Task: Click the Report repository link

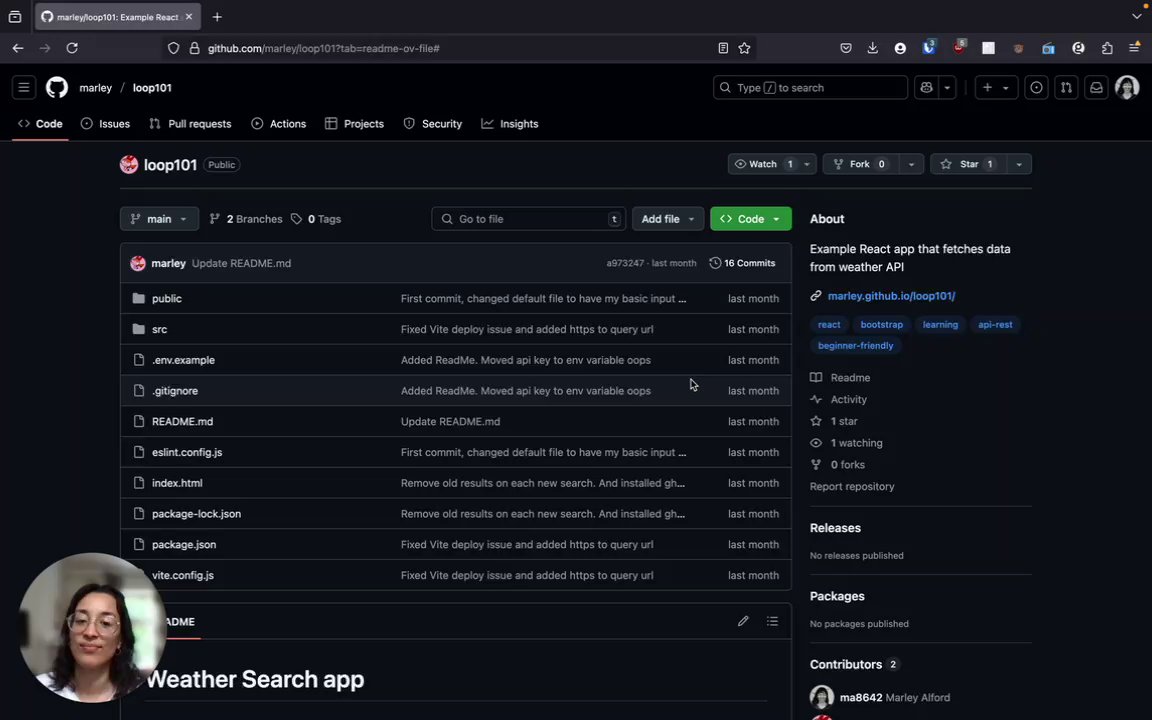Action: [852, 486]
